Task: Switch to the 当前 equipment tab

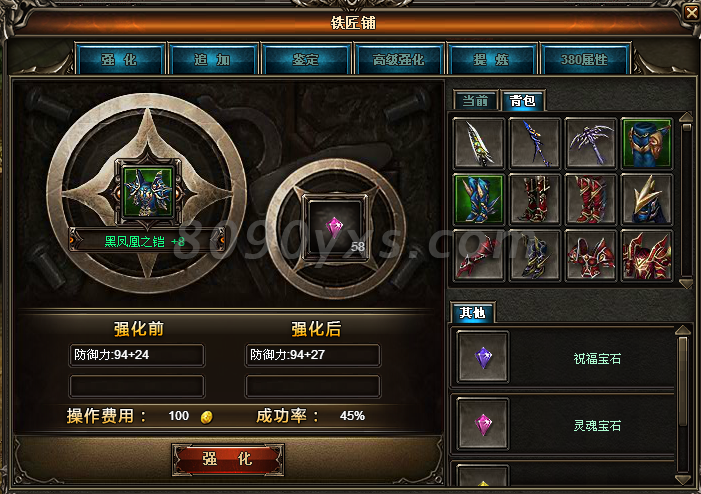Action: 475,100
